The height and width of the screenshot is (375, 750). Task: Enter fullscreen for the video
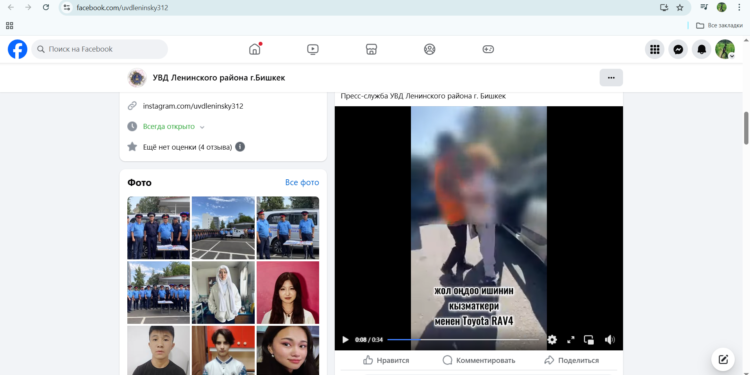(571, 340)
